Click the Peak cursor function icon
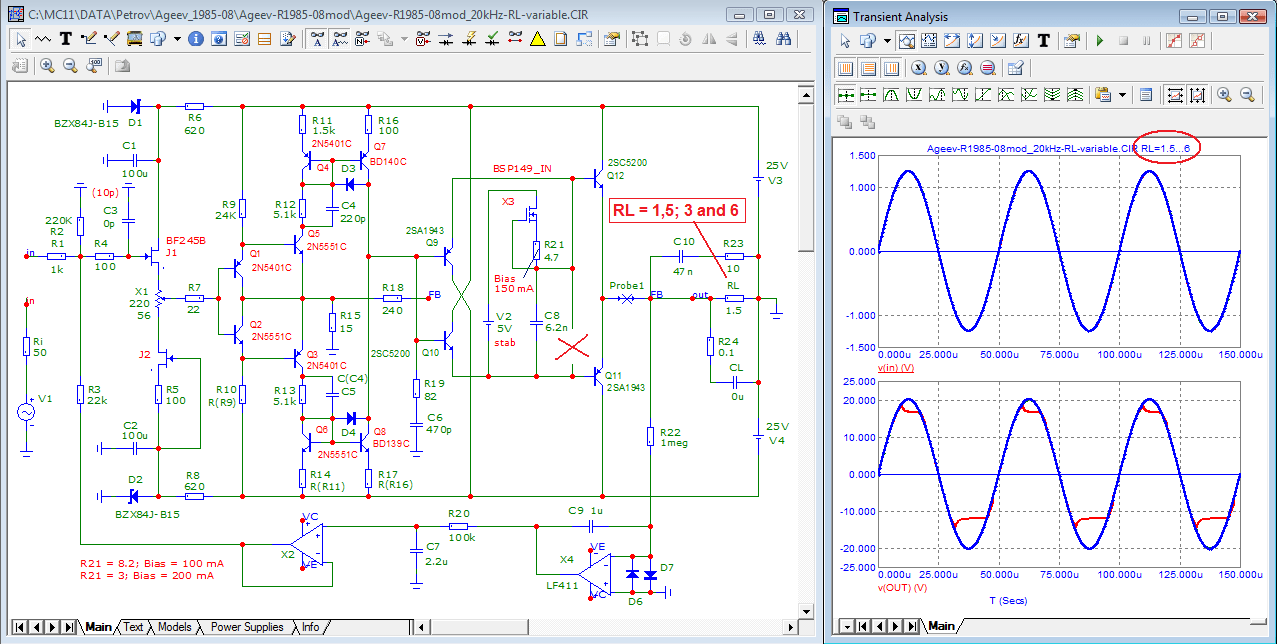Image resolution: width=1277 pixels, height=644 pixels. pyautogui.click(x=892, y=95)
